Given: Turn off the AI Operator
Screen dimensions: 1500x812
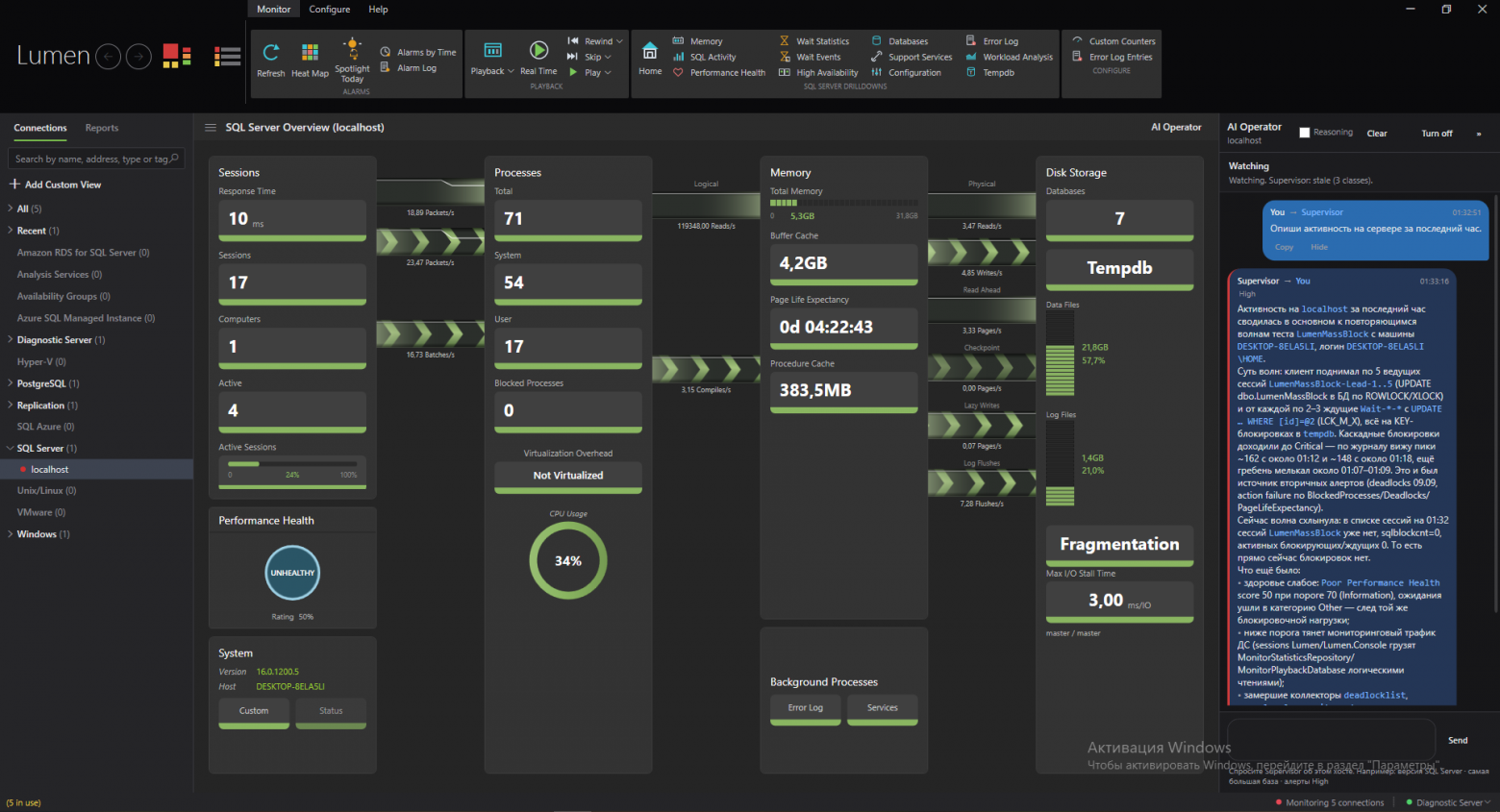Looking at the screenshot, I should click(x=1437, y=134).
